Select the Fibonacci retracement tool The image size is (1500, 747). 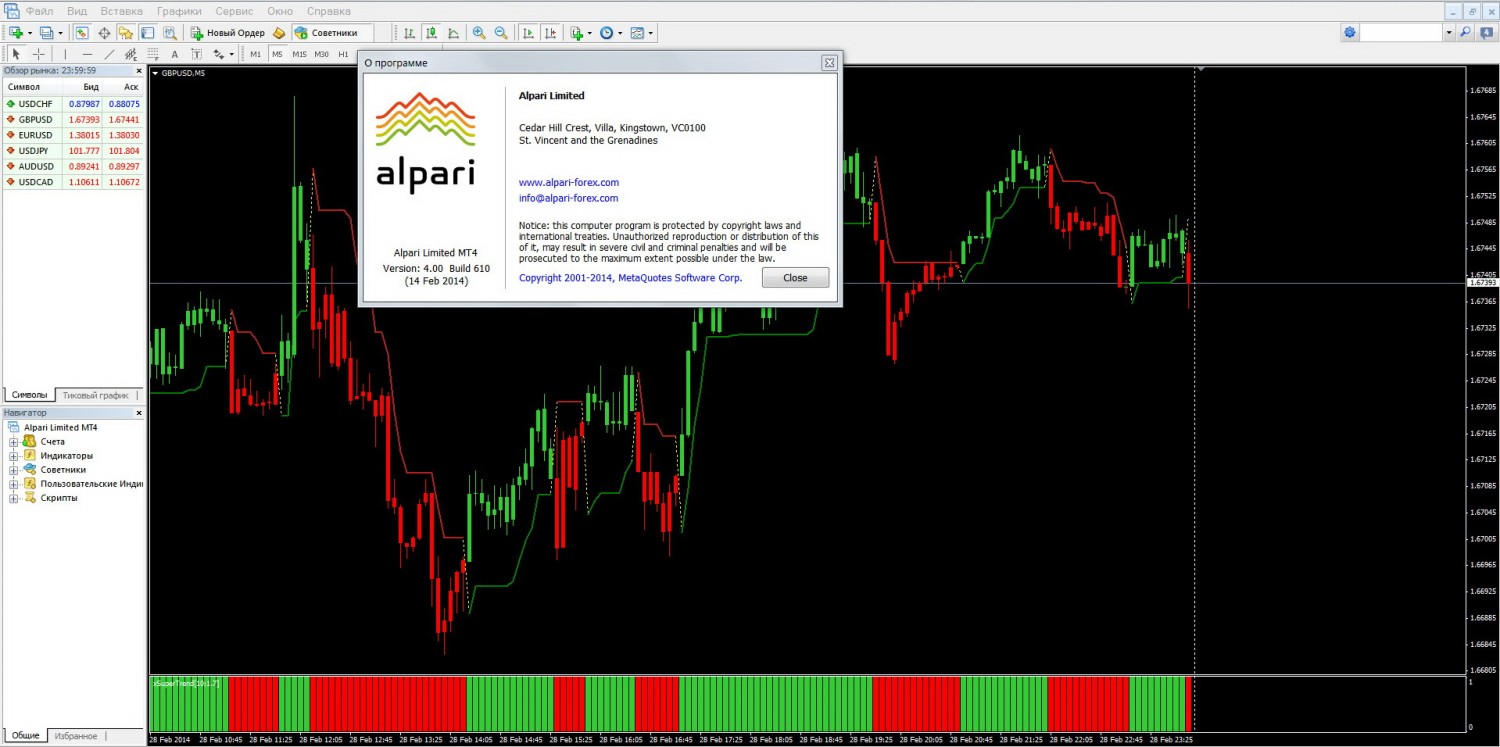click(153, 54)
